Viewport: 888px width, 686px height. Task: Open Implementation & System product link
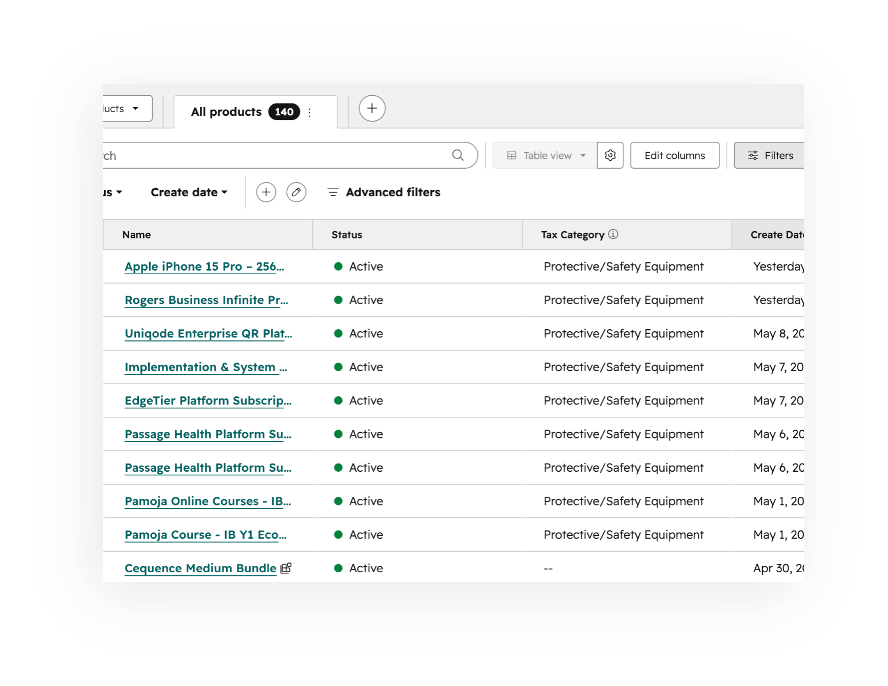click(206, 367)
